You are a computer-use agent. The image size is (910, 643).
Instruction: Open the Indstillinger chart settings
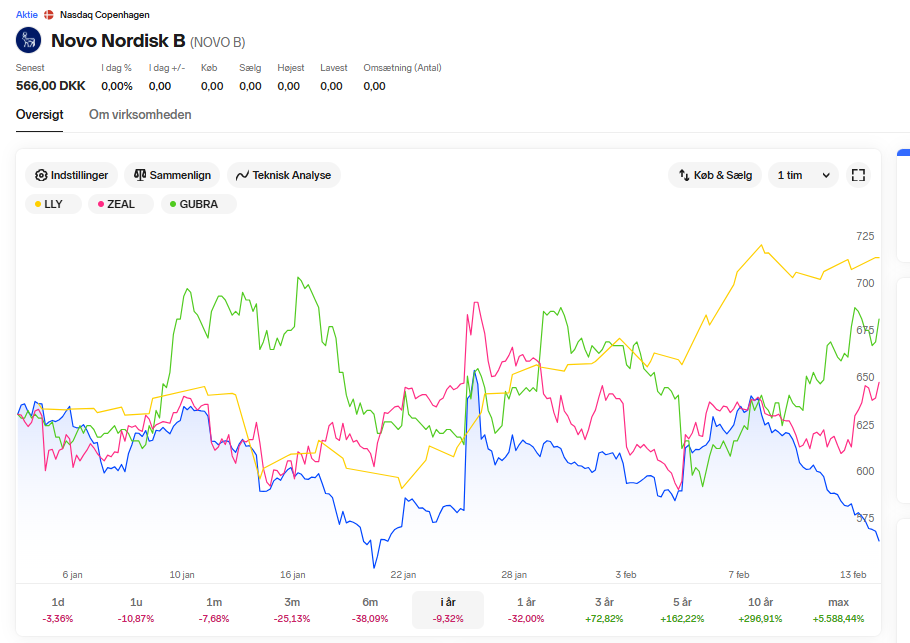click(x=71, y=175)
